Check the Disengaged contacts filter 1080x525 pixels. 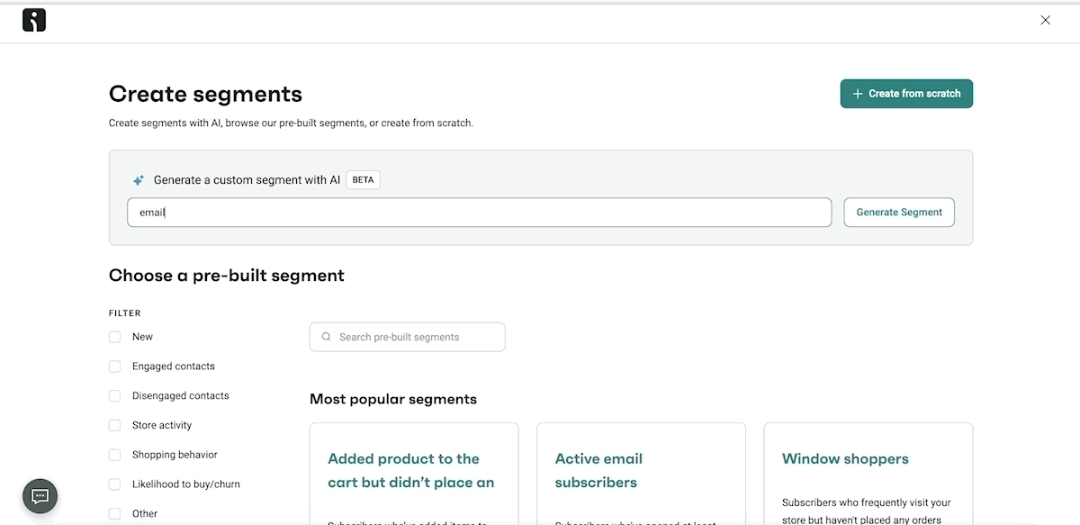[115, 396]
